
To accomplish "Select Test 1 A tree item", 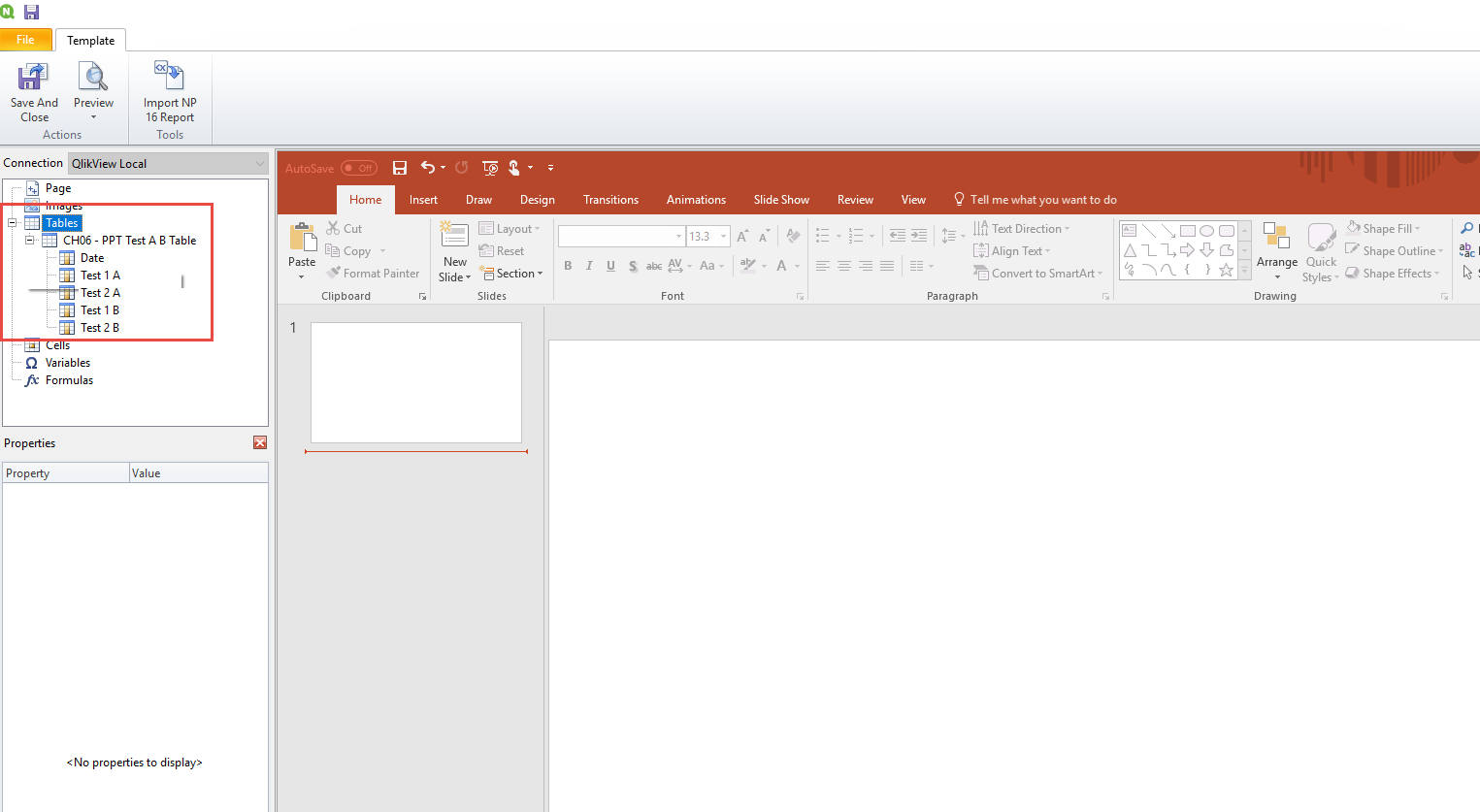I will pos(100,276).
